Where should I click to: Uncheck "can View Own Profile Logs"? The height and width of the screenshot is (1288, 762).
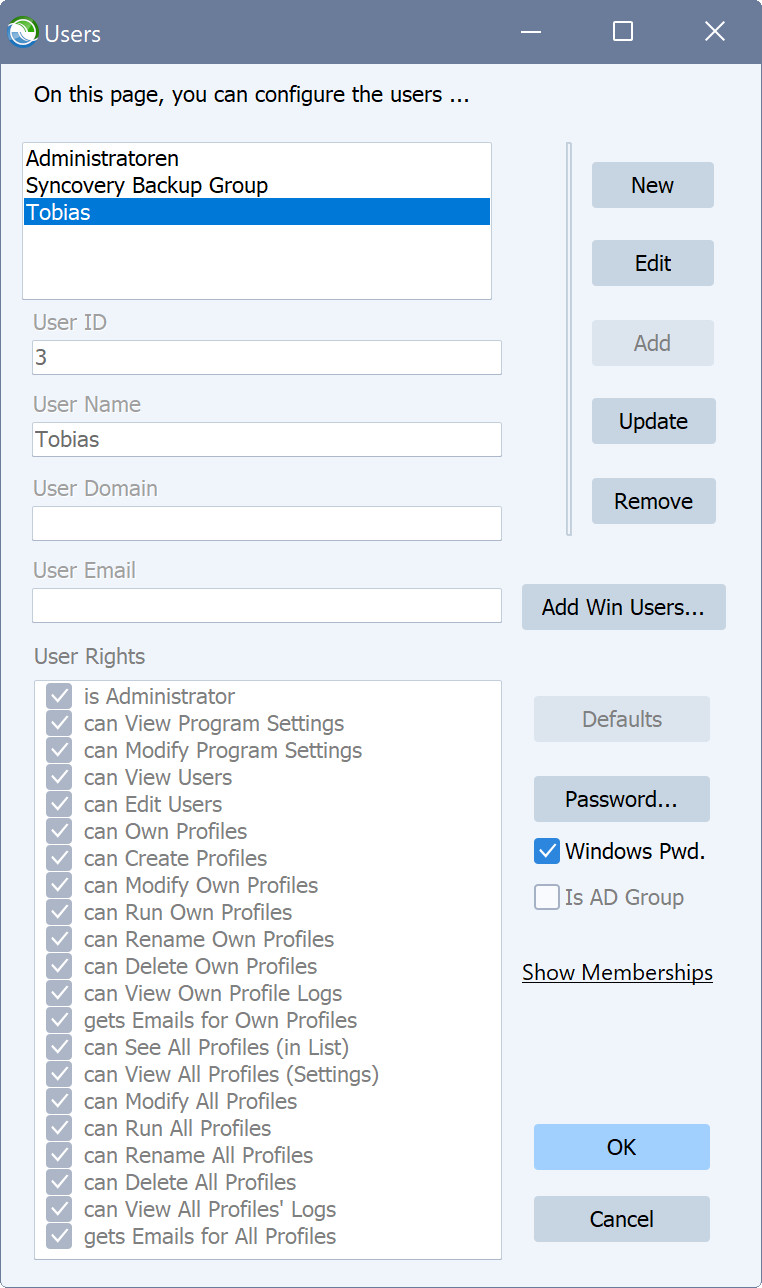(x=58, y=993)
